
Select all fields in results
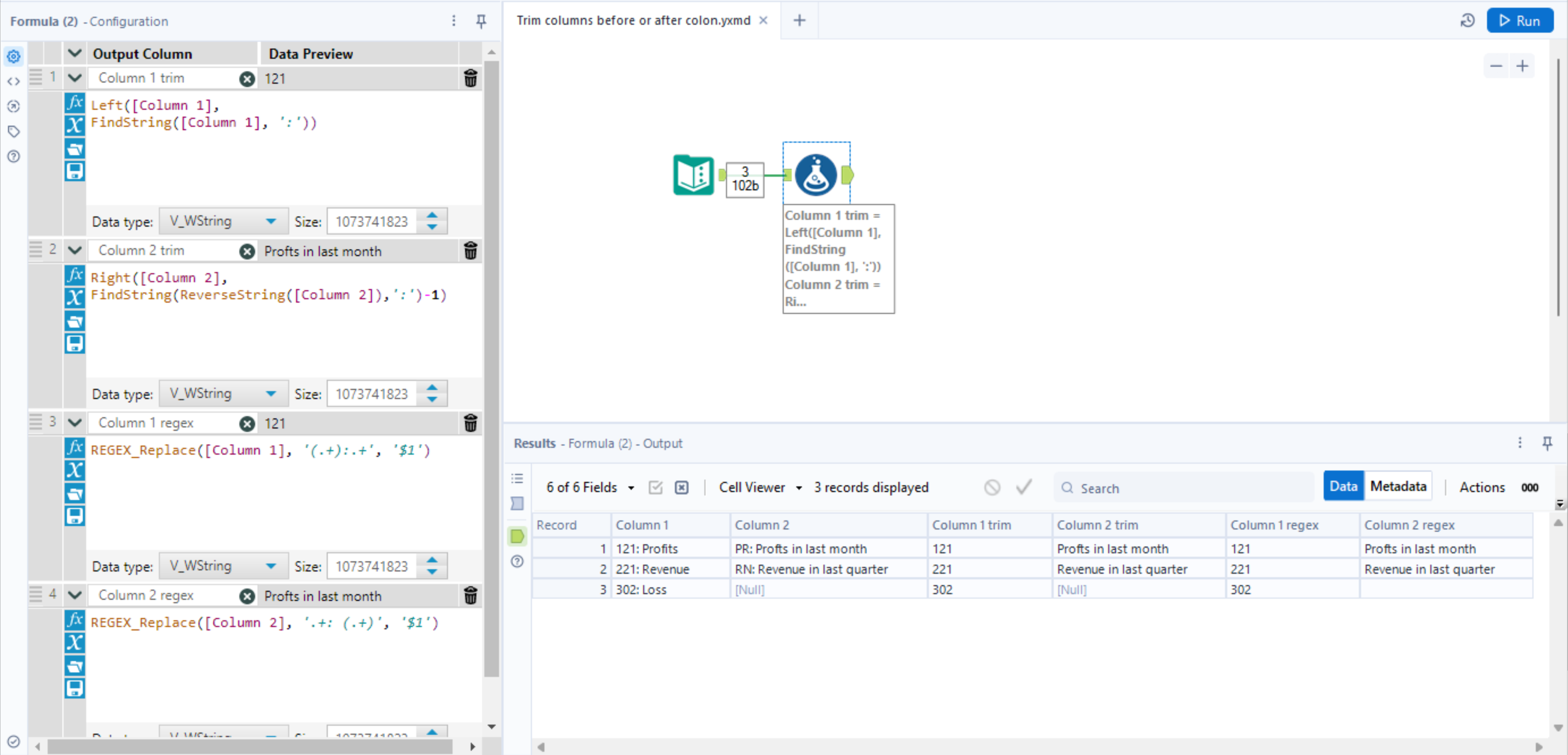[x=655, y=487]
